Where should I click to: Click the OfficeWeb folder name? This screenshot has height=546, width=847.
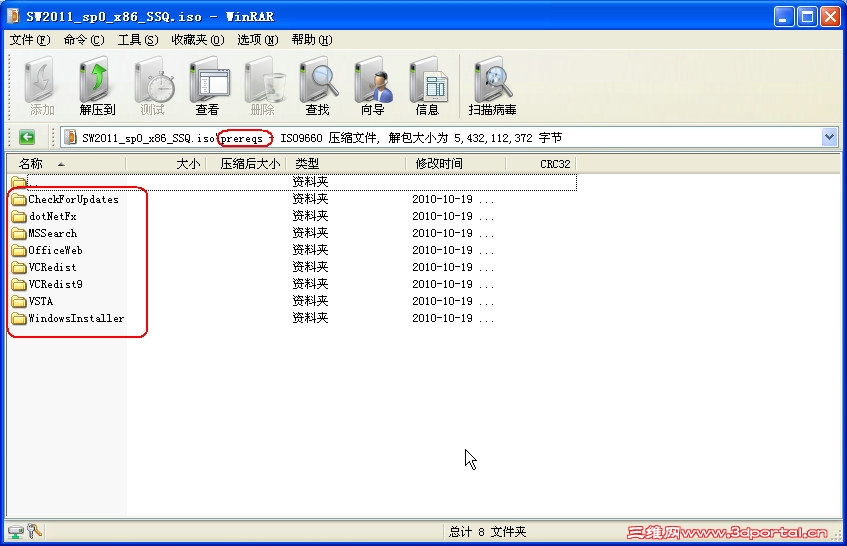coord(56,251)
